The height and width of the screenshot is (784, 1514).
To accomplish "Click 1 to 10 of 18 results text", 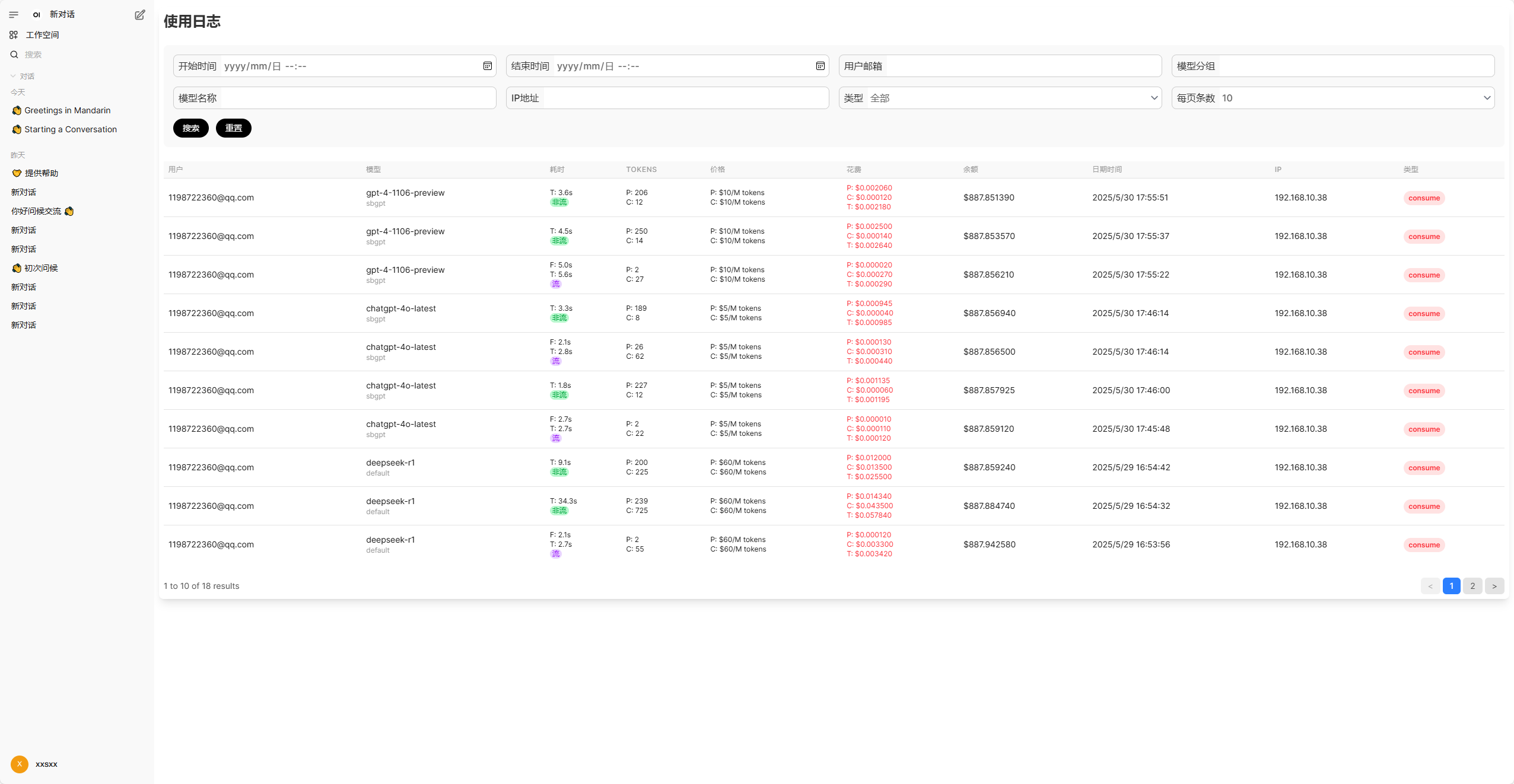I will click(202, 586).
